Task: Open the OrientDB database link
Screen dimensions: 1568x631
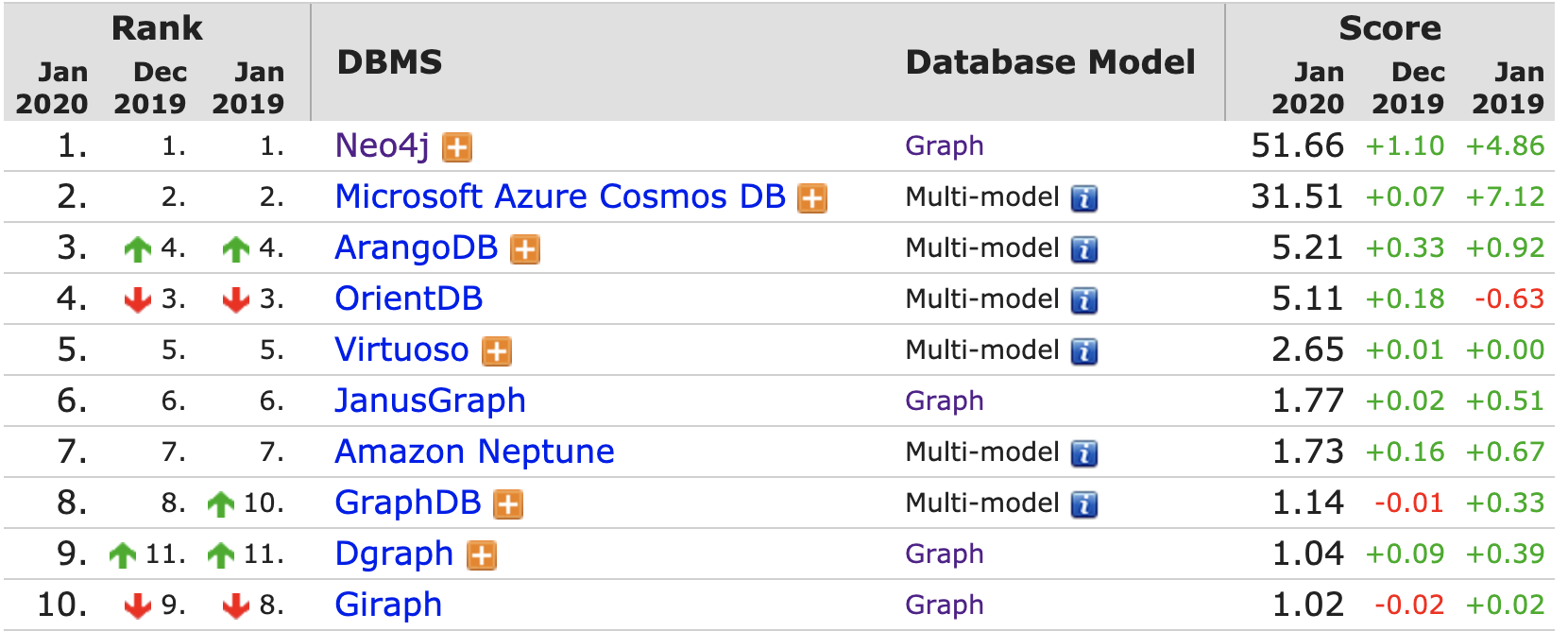Action: [x=409, y=298]
